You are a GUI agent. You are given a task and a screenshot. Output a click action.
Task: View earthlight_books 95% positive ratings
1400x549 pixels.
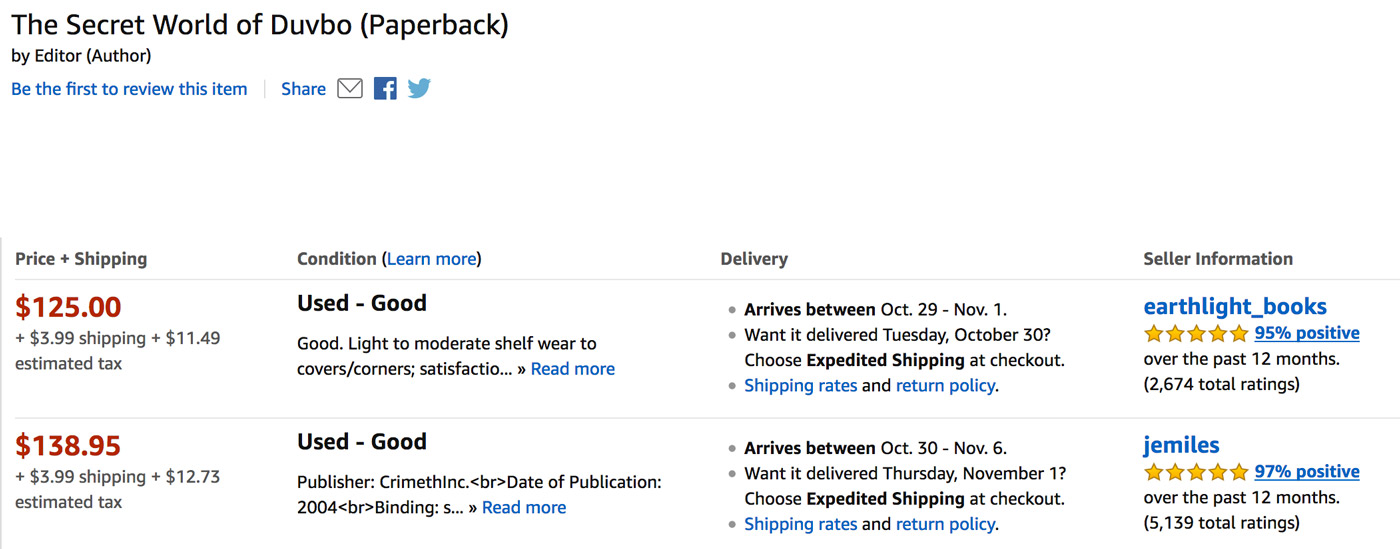(x=1307, y=333)
